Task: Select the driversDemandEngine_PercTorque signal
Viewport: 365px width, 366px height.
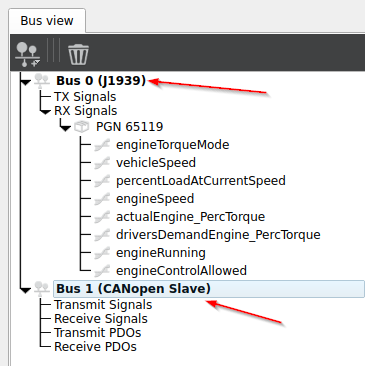Action: coord(218,235)
